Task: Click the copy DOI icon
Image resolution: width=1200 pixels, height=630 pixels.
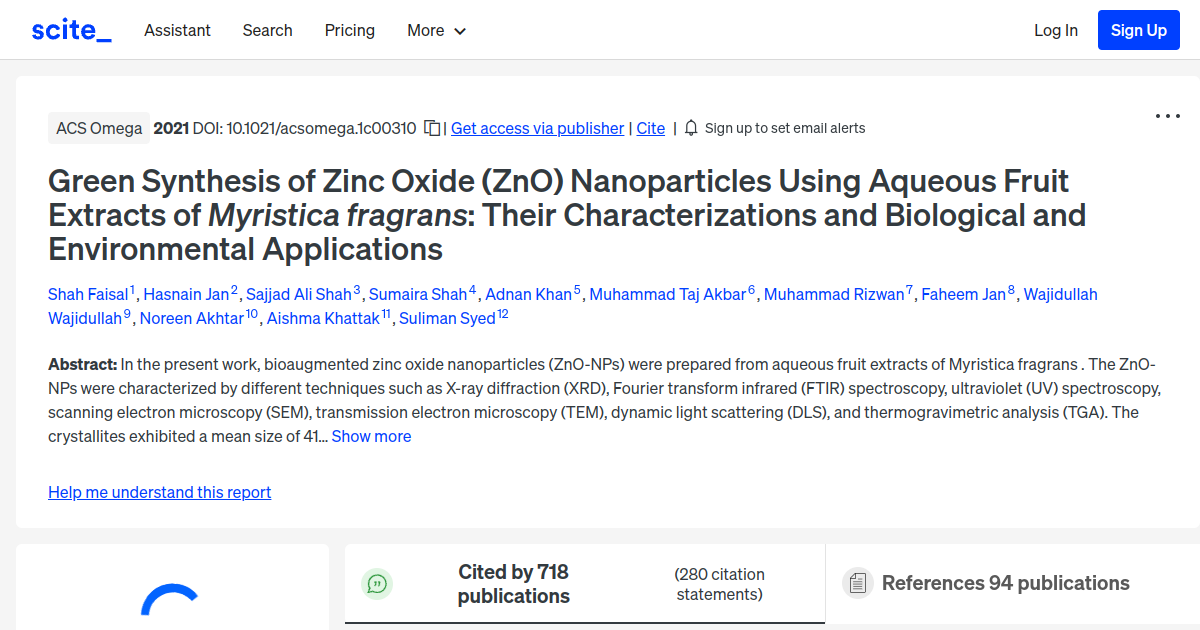Action: (x=431, y=128)
